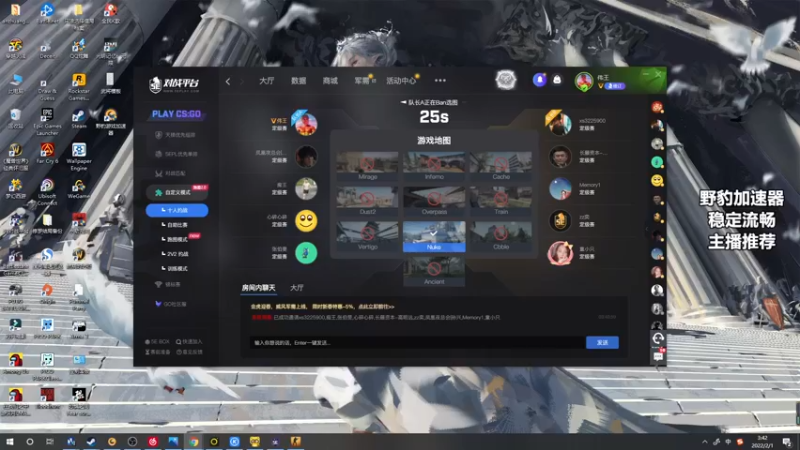
Task: Open the green player avatar in team A
Action: [306, 253]
